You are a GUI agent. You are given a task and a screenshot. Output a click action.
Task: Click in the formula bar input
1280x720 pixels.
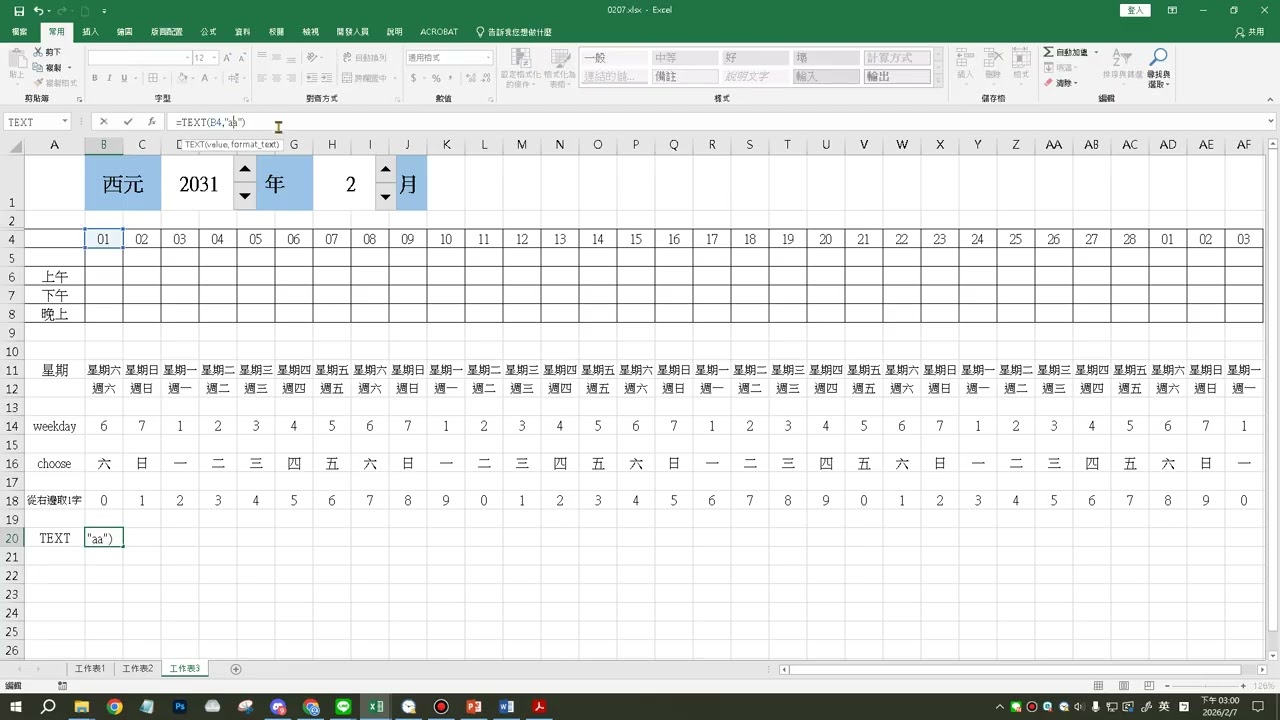pyautogui.click(x=715, y=122)
